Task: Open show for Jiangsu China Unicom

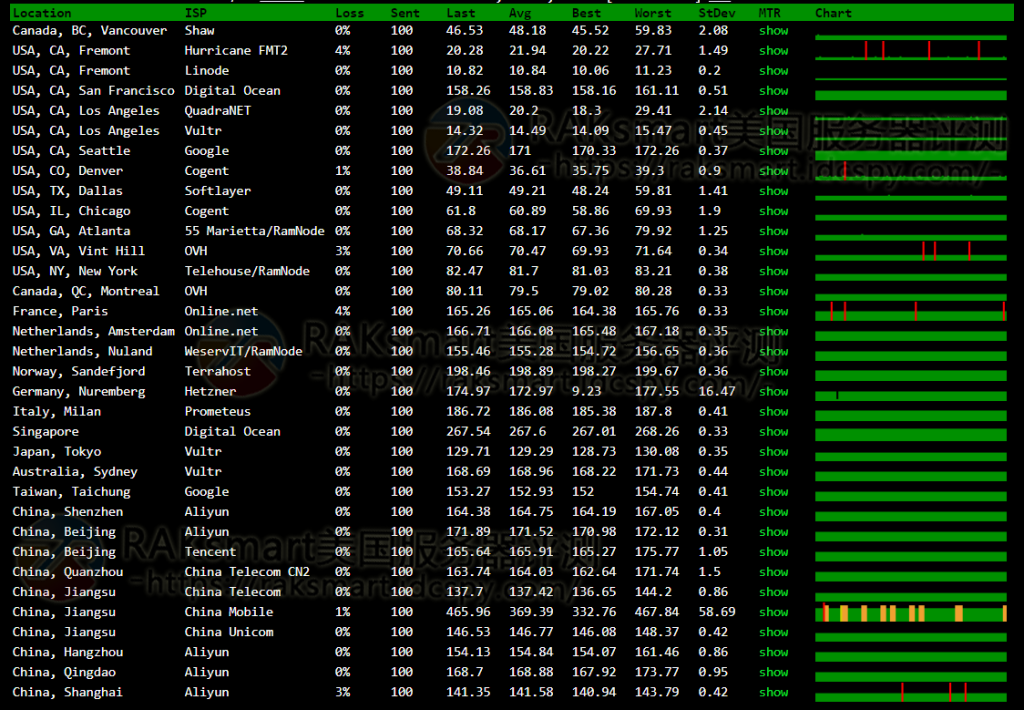Action: point(773,632)
